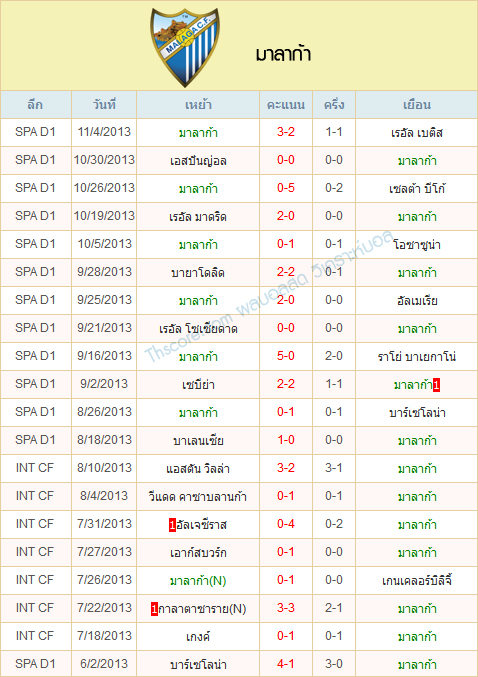This screenshot has width=478, height=677.
Task: Click the มาลาก้า title heading
Action: (283, 55)
